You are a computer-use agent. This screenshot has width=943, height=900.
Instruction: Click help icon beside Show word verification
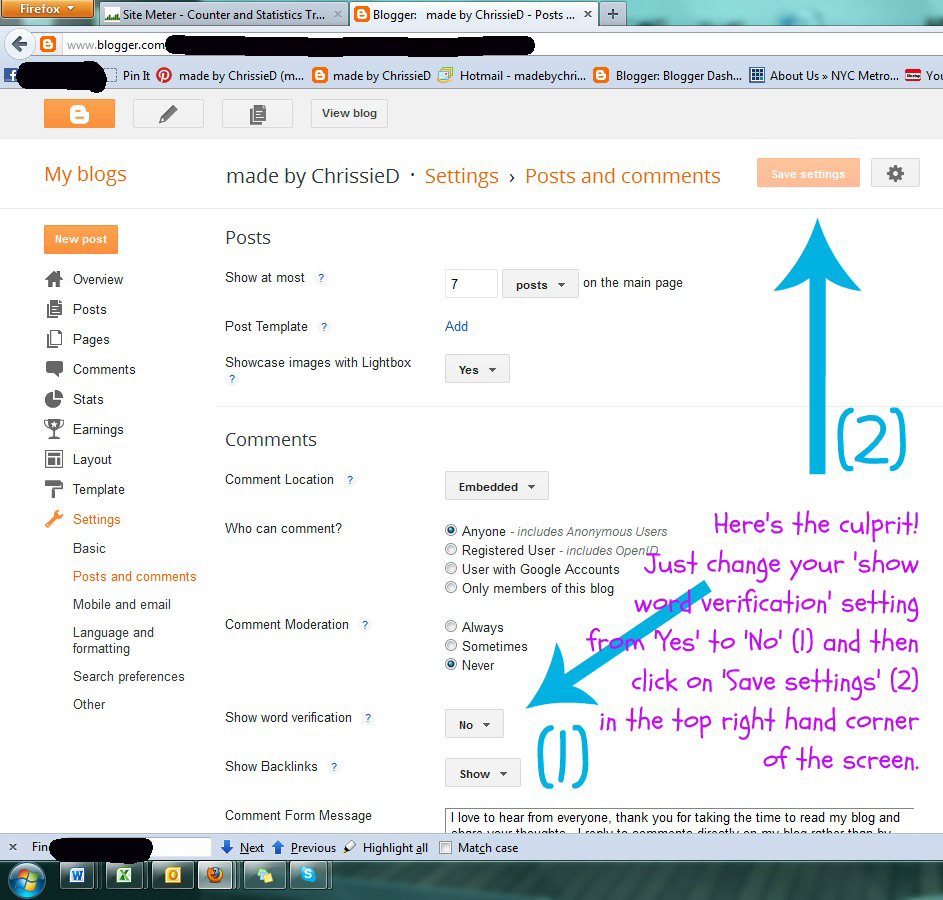tap(368, 717)
